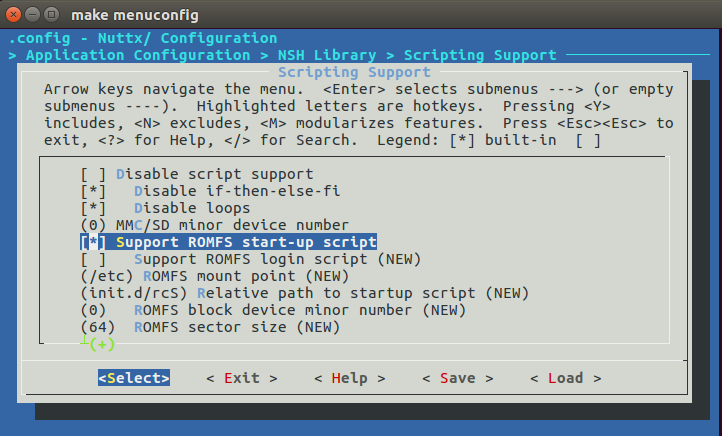
Task: Click the (+) more-items scroll indicator
Action: [101, 344]
